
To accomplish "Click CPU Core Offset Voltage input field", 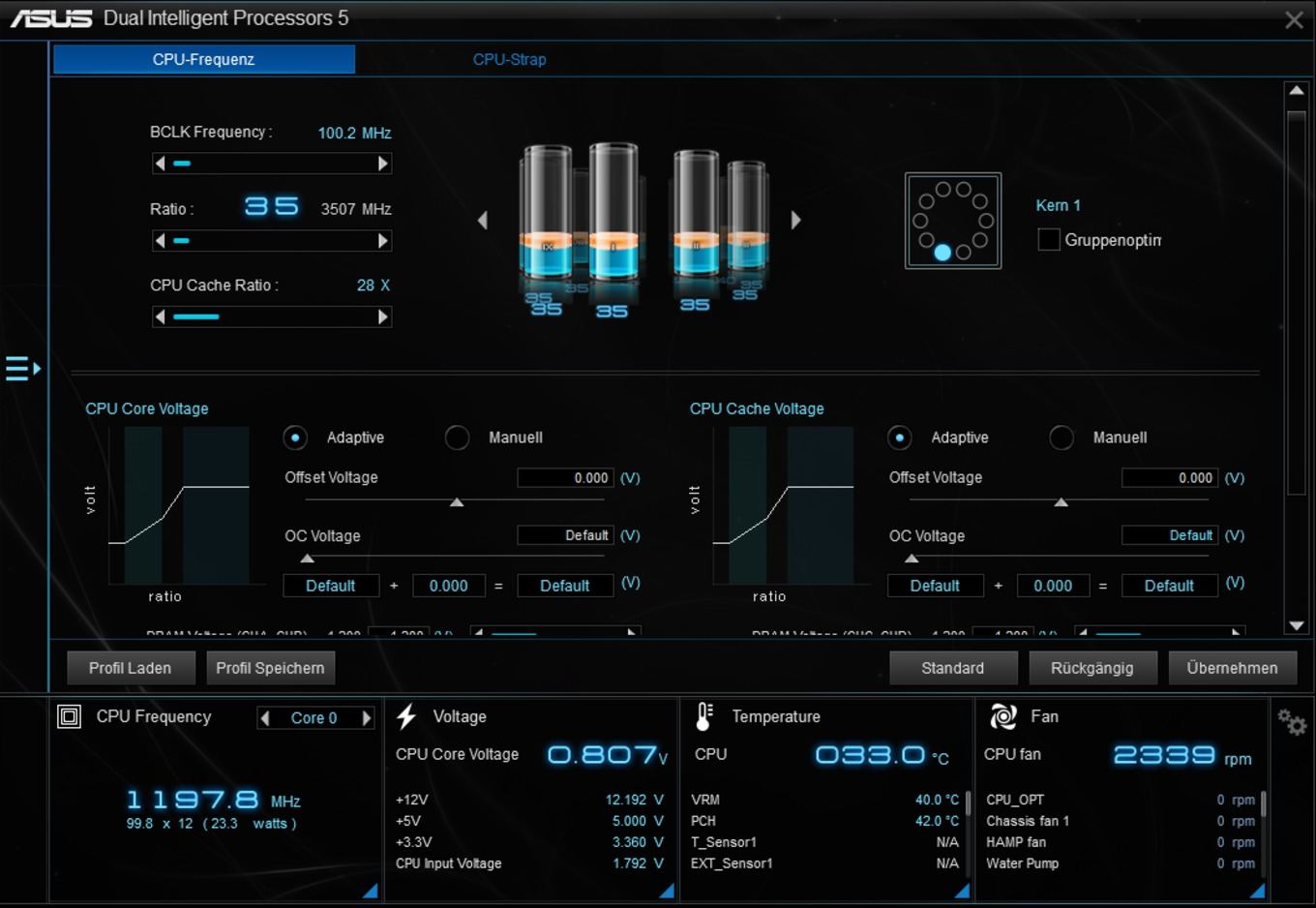I will point(566,478).
